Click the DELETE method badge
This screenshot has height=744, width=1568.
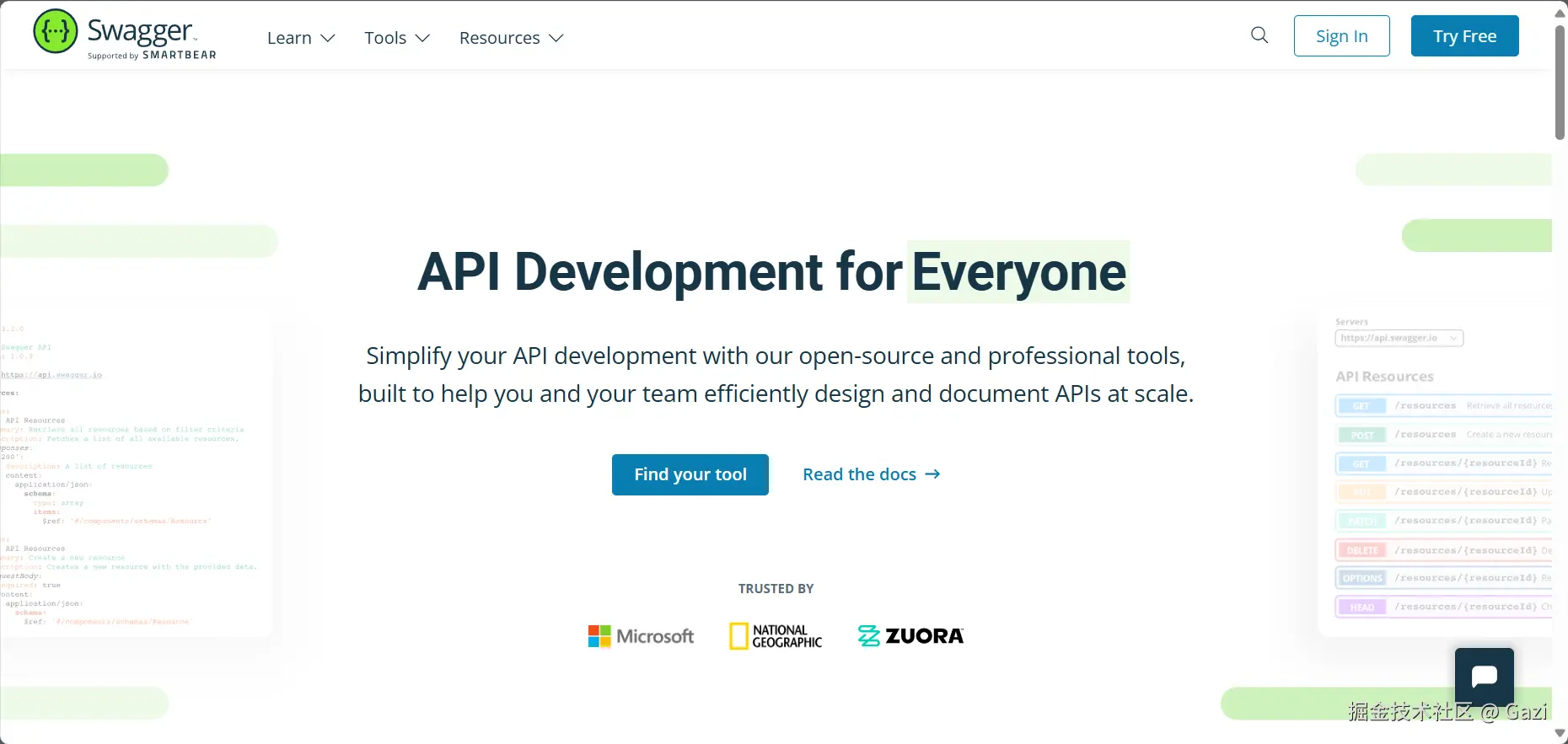tap(1362, 550)
